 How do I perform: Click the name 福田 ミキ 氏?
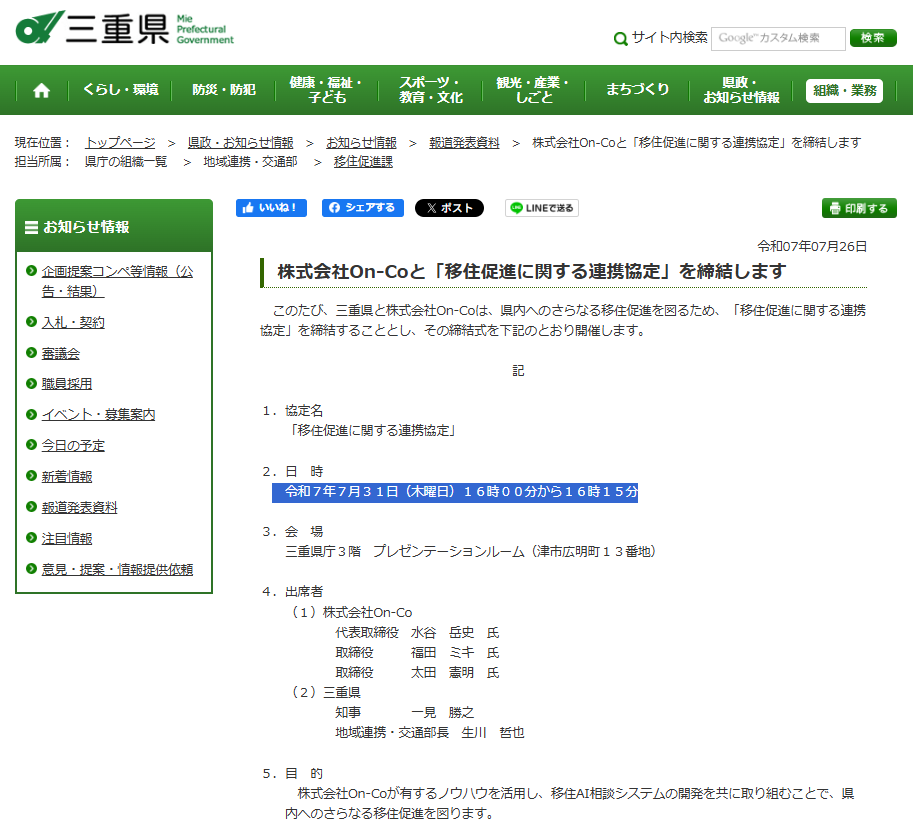click(455, 653)
